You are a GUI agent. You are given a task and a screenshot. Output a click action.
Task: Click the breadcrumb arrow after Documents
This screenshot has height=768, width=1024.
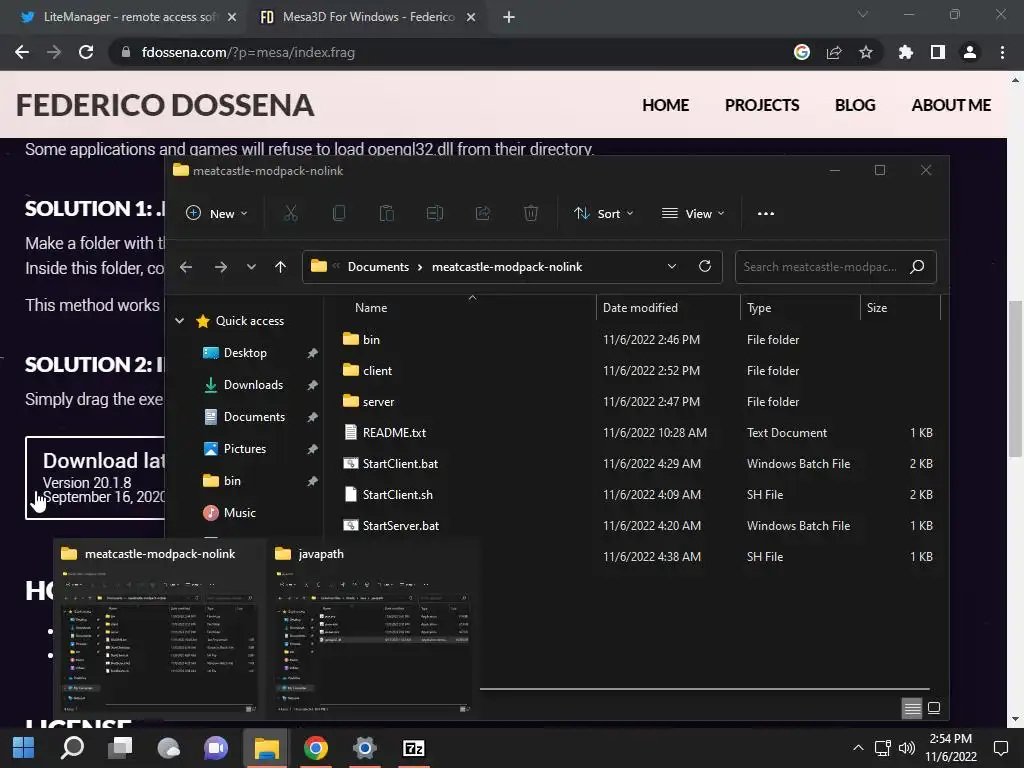click(420, 267)
